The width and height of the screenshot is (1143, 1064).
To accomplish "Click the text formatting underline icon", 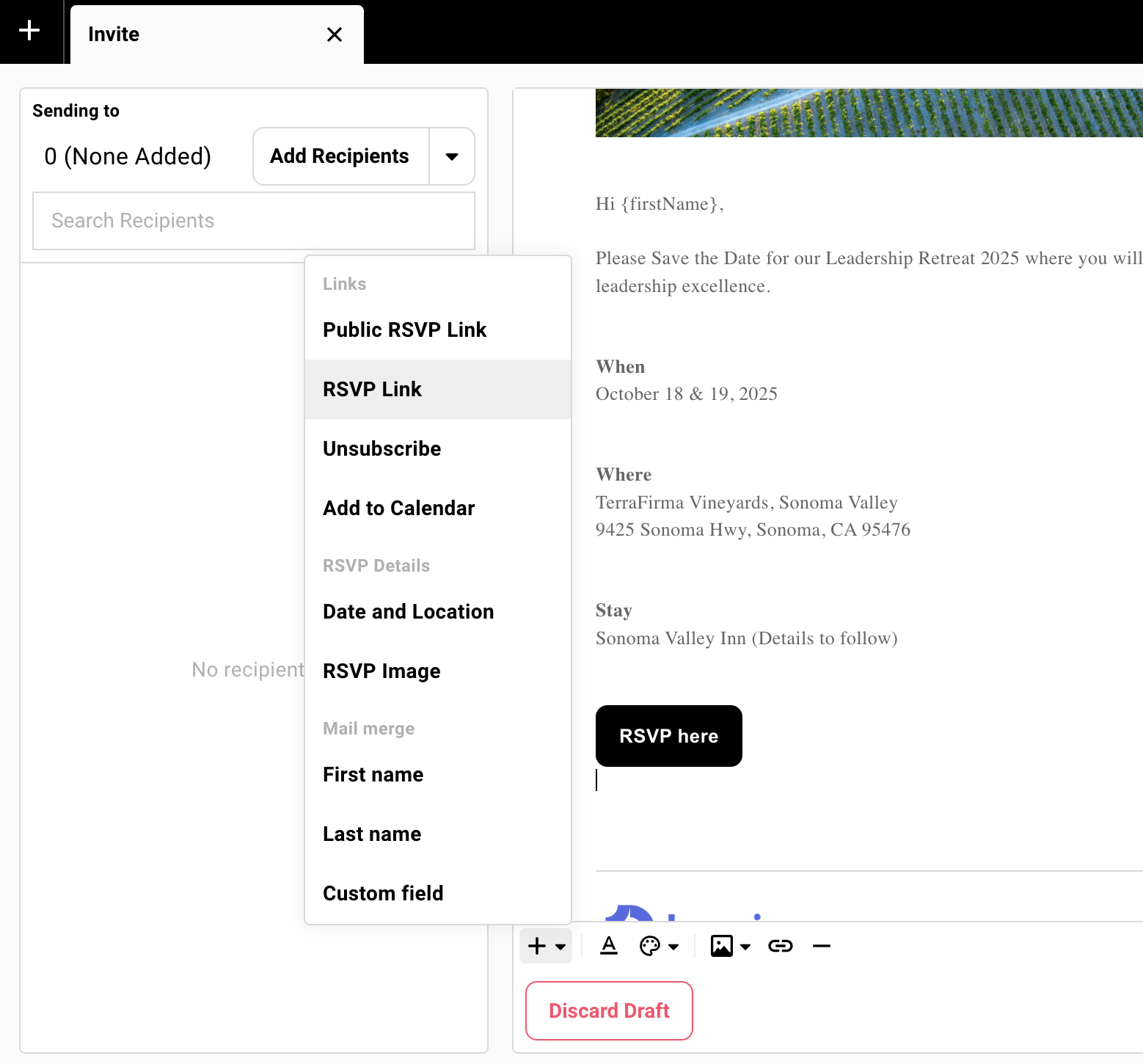I will (x=609, y=946).
